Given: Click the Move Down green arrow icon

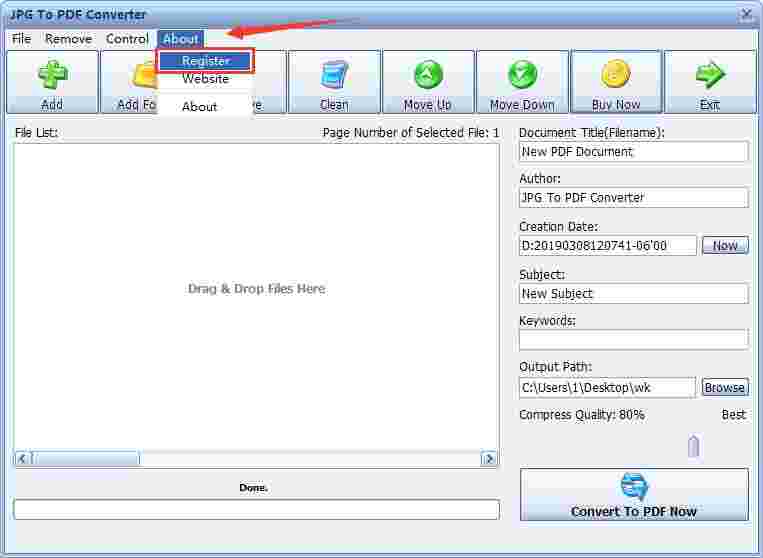Looking at the screenshot, I should point(522,74).
